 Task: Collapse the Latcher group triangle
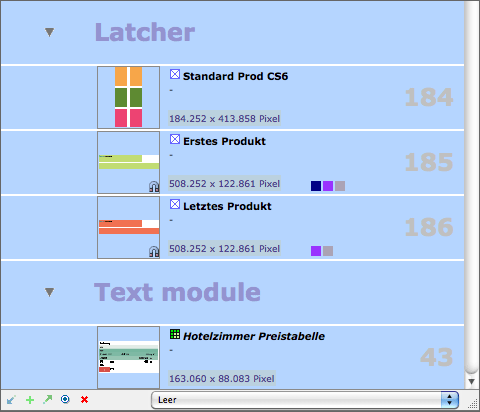(x=49, y=32)
